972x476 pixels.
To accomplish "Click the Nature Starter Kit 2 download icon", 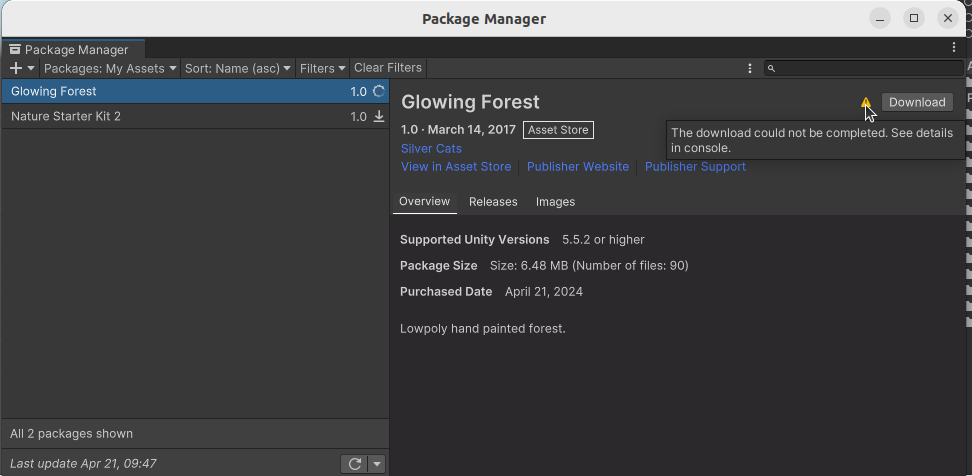I will [379, 117].
